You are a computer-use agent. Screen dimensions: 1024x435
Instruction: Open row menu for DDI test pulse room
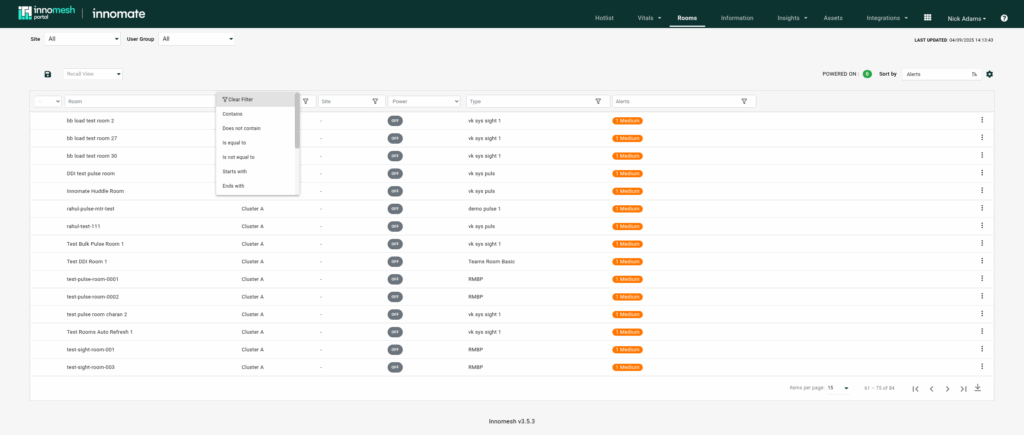982,173
